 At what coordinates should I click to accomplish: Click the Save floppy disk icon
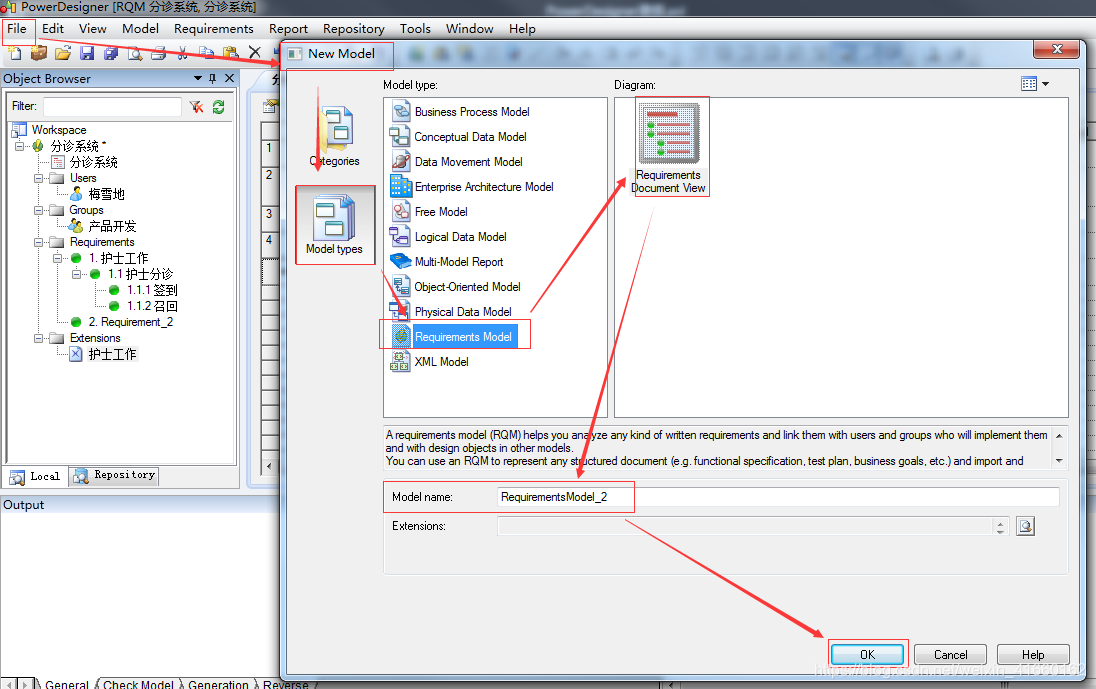click(87, 53)
